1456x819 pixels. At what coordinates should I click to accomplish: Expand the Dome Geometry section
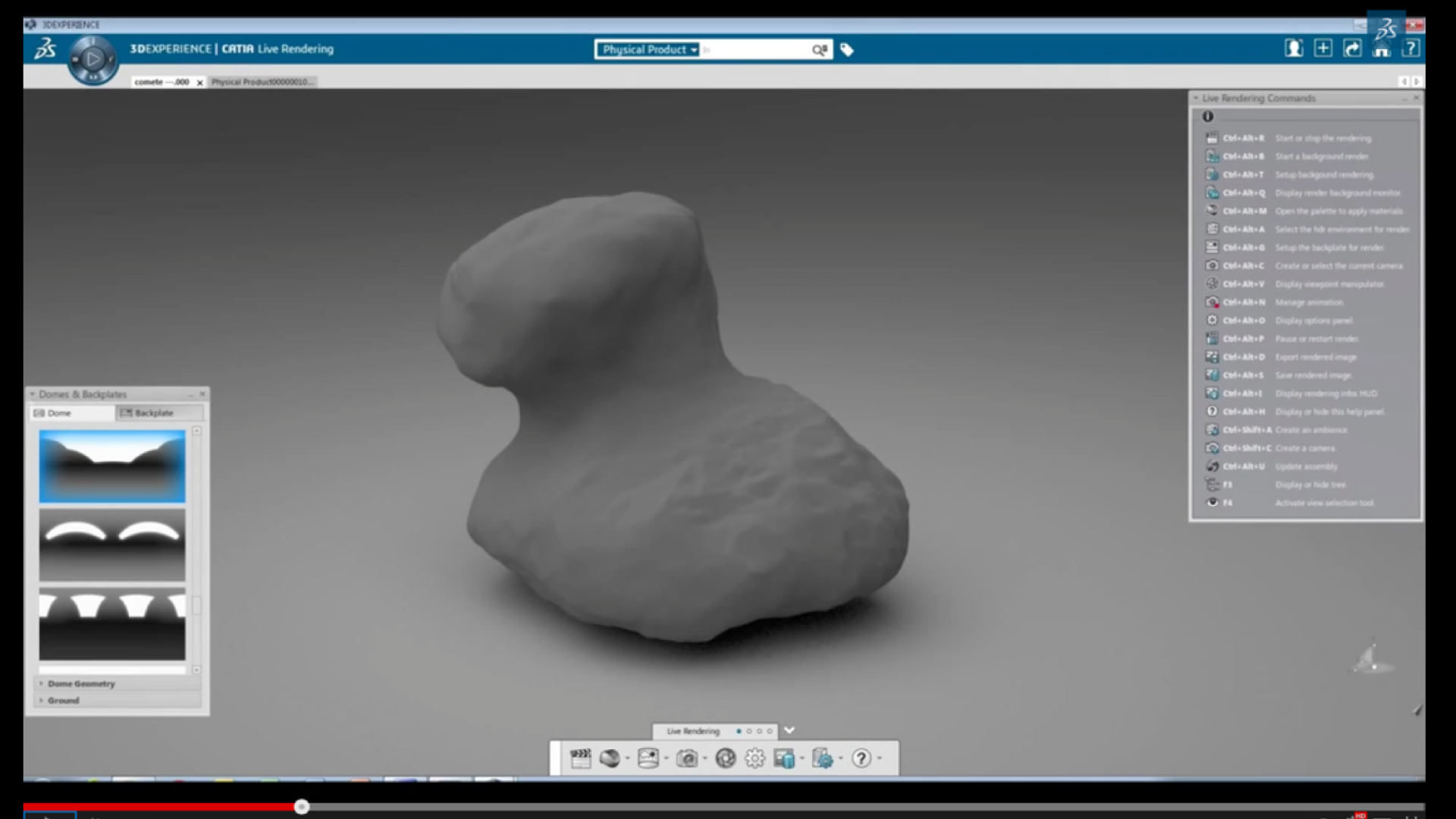click(81, 683)
